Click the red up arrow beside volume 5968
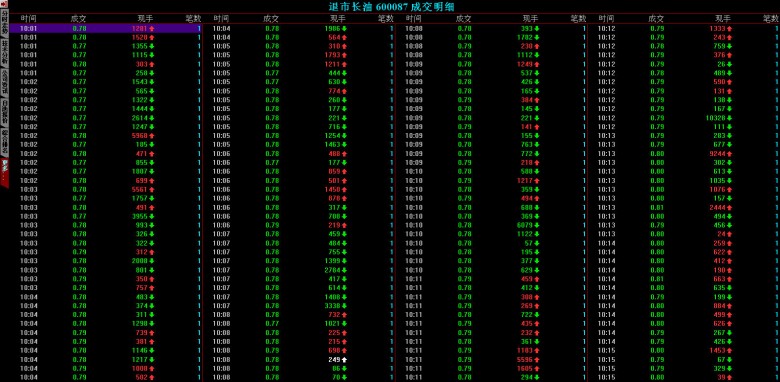The height and width of the screenshot is (382, 780). click(x=152, y=136)
